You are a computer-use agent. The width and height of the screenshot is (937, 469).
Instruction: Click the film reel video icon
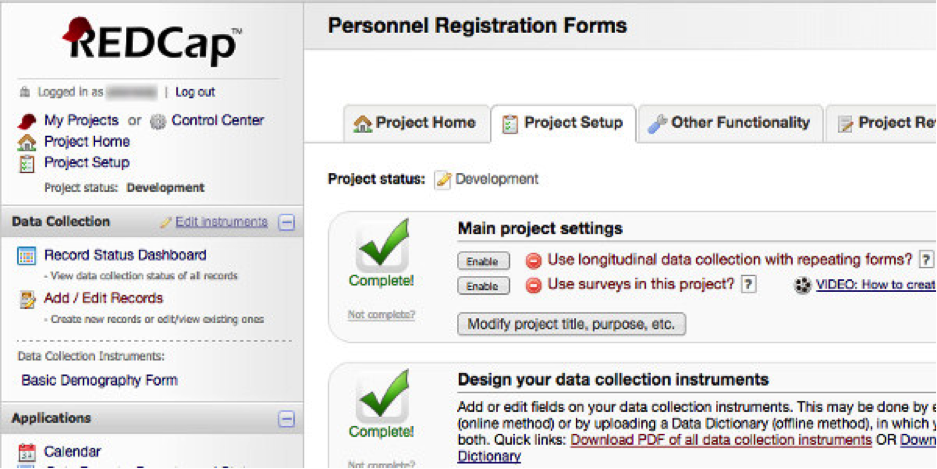[x=803, y=285]
